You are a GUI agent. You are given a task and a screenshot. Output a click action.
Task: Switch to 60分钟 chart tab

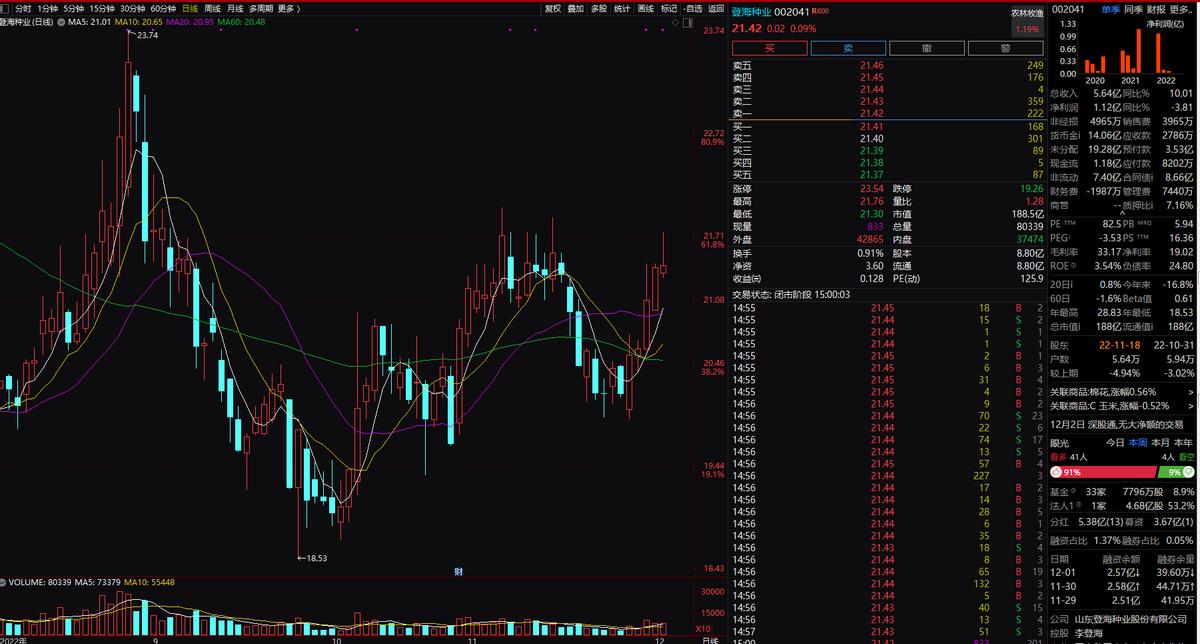tap(163, 8)
